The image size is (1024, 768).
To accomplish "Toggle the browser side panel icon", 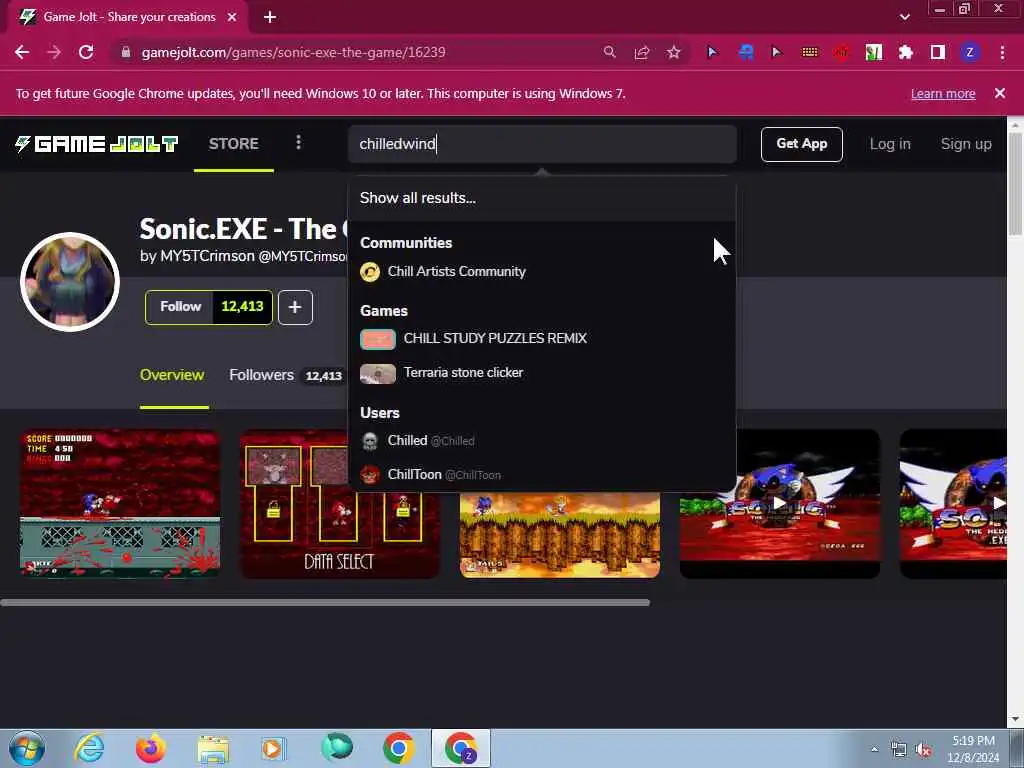I will [938, 52].
